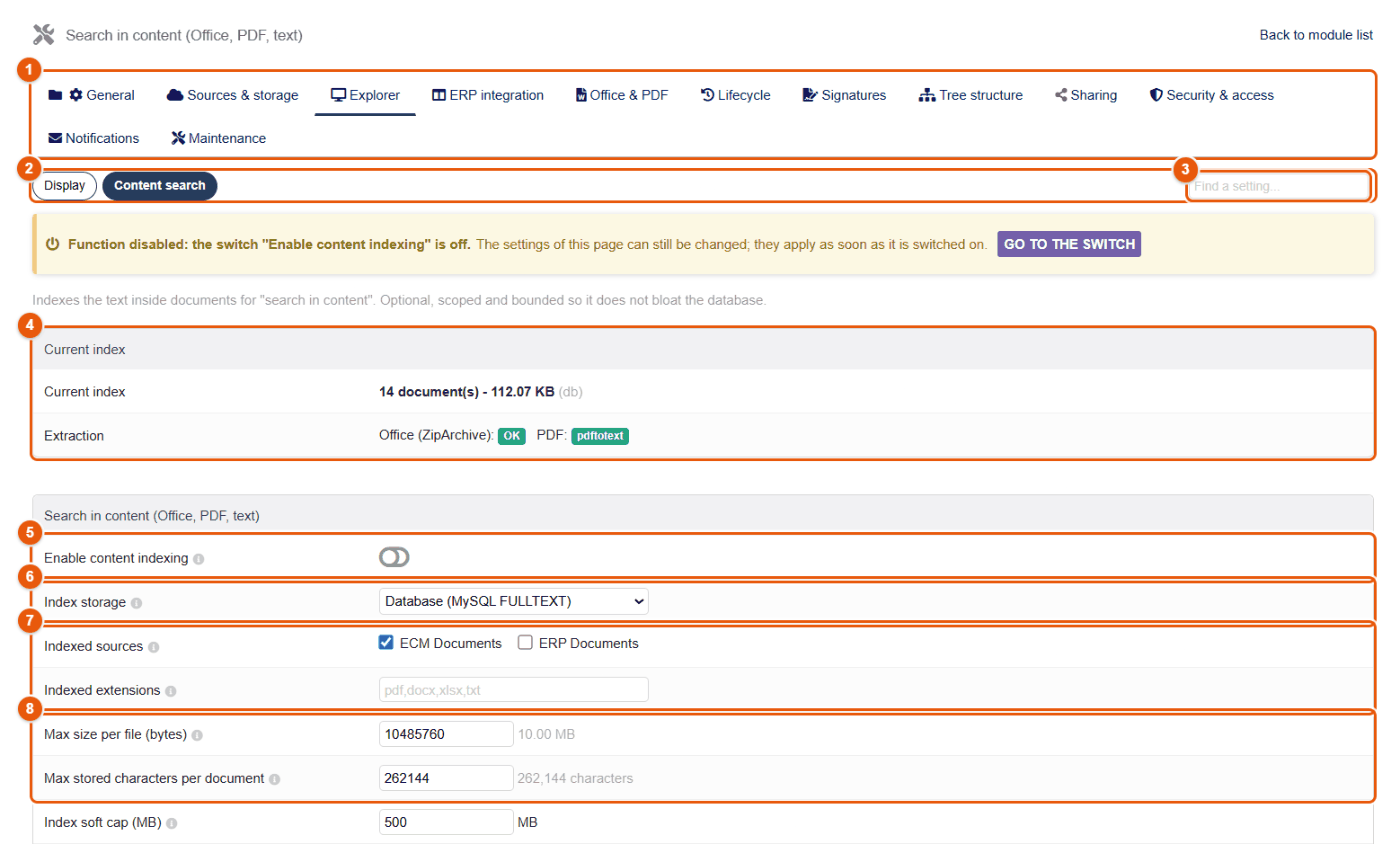
Task: Click the cloud icon for Sources & storage
Action: pyautogui.click(x=175, y=95)
